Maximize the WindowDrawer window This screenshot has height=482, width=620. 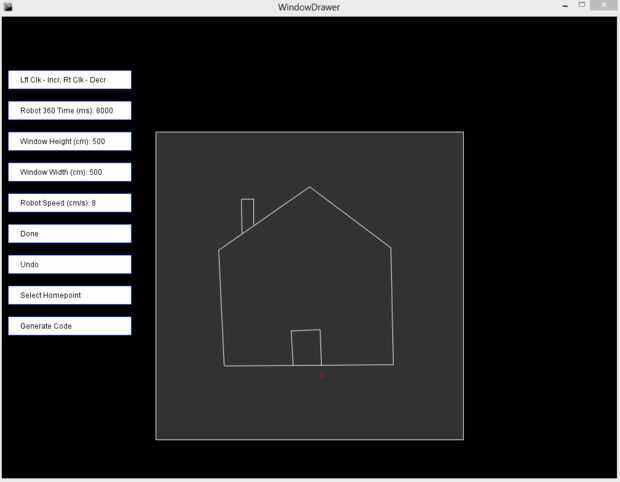coord(582,5)
